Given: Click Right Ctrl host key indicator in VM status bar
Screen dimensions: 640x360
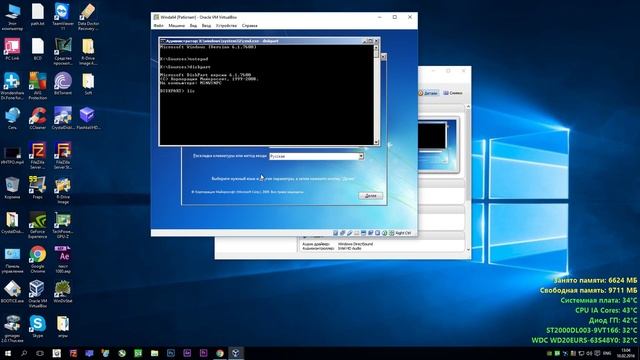Looking at the screenshot, I should (403, 233).
